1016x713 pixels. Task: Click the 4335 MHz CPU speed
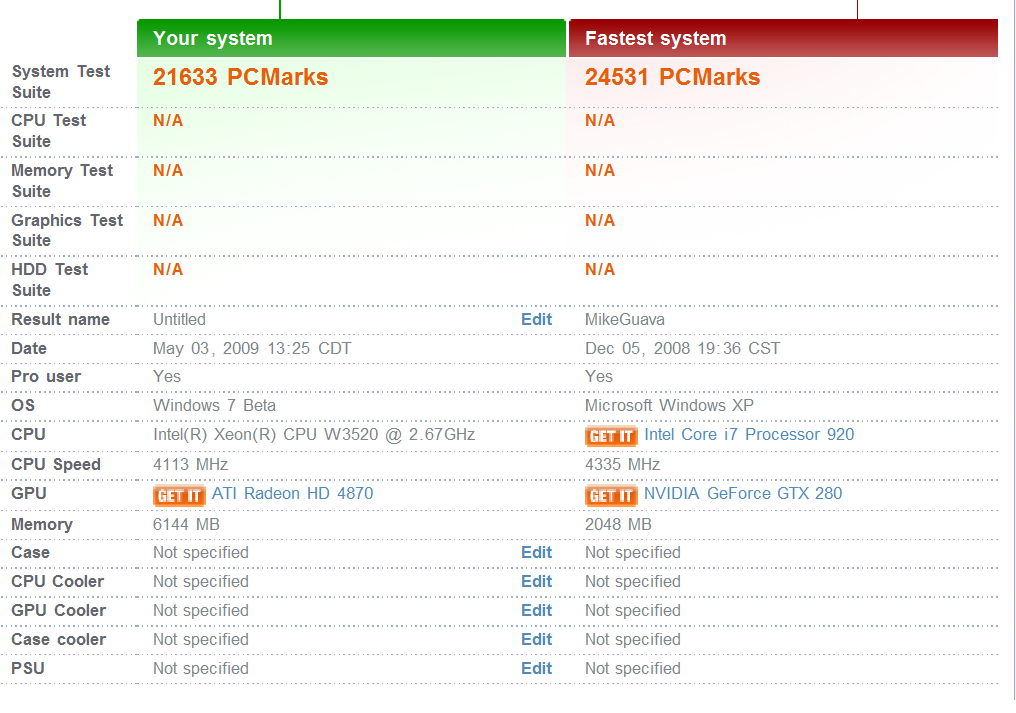[x=623, y=465]
